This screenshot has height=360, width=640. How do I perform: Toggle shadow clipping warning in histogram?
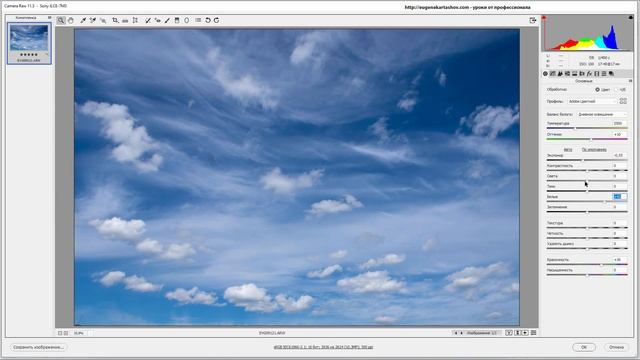(544, 18)
